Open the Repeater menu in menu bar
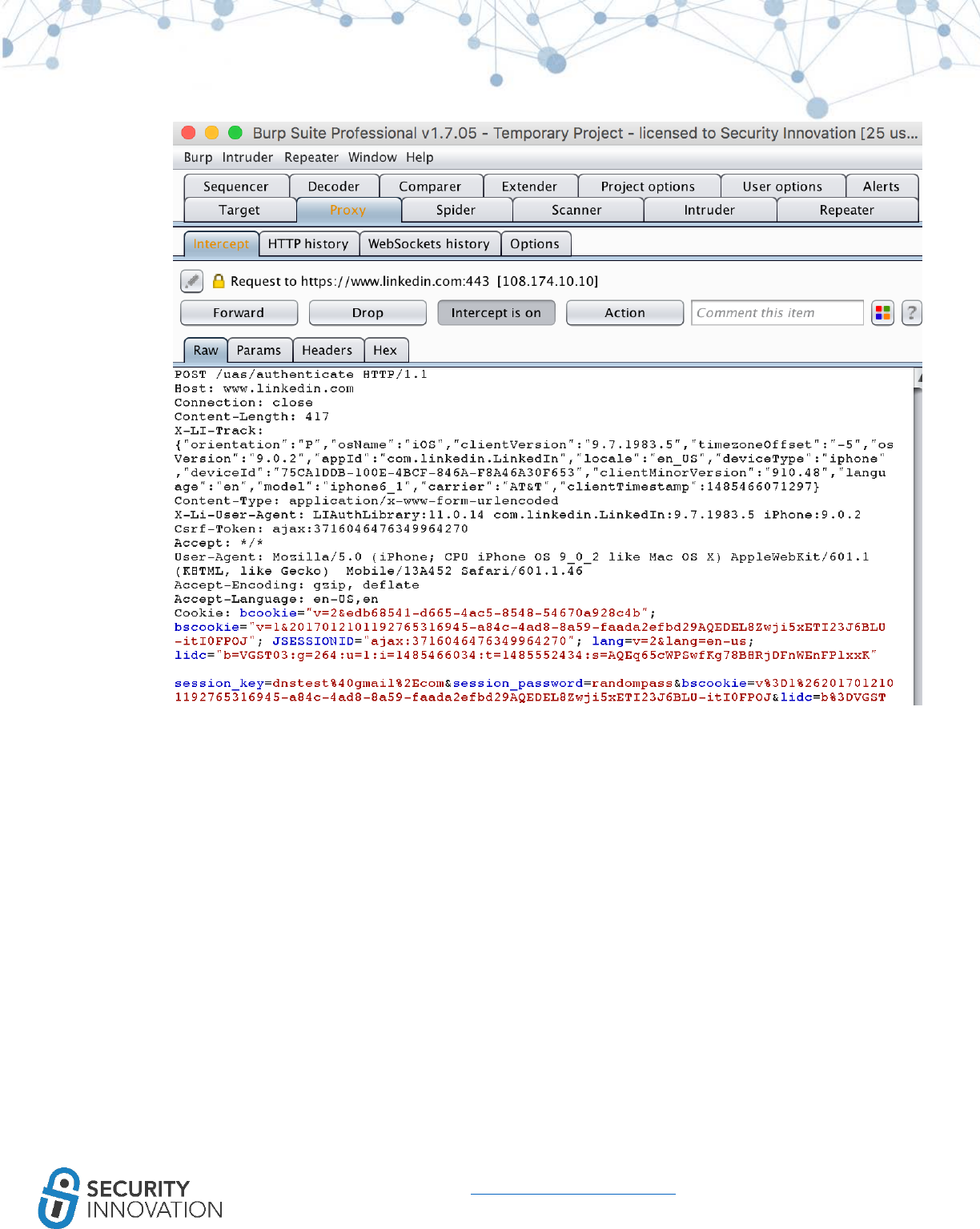 point(311,158)
